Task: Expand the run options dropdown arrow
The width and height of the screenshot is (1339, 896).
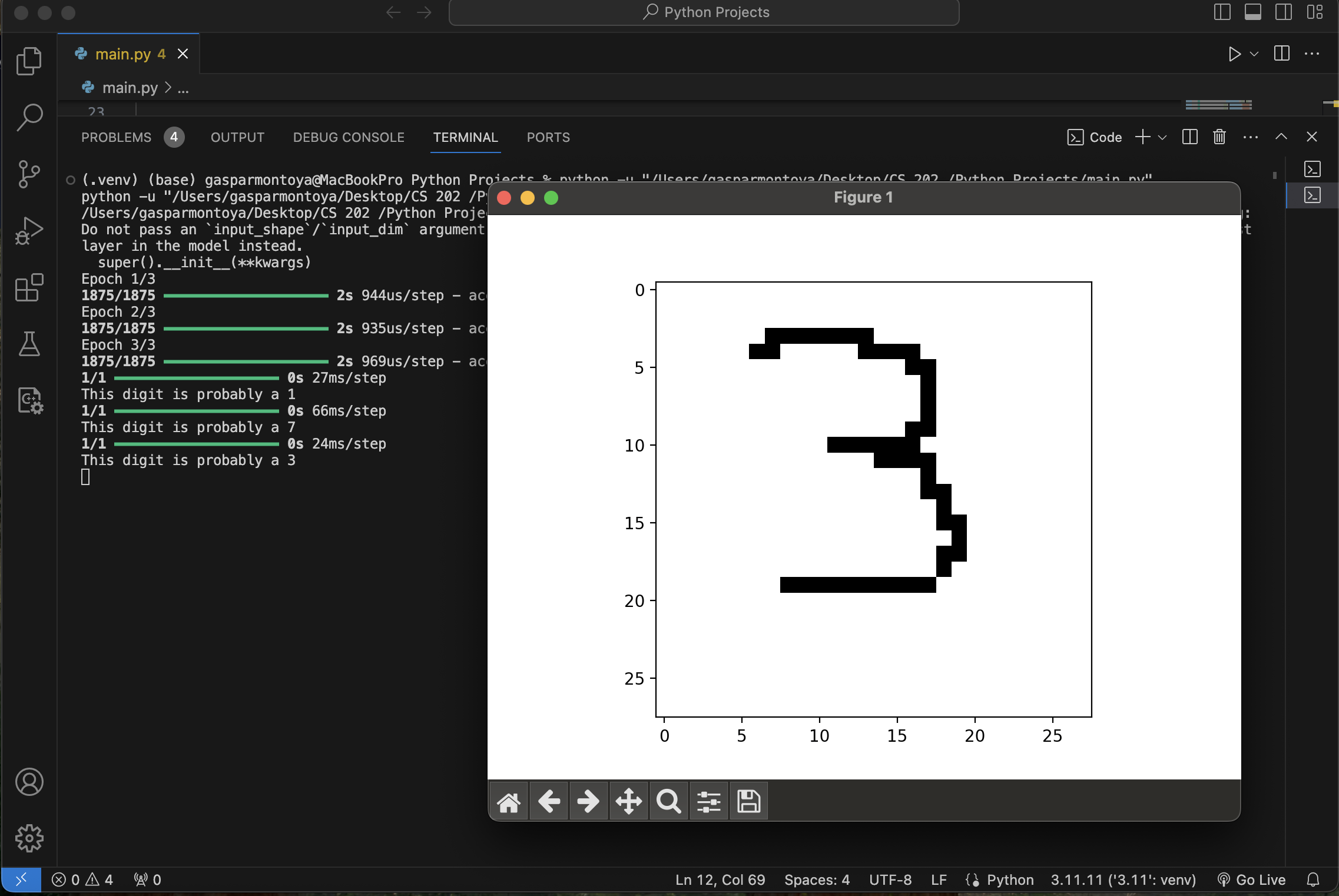Action: pos(1254,54)
